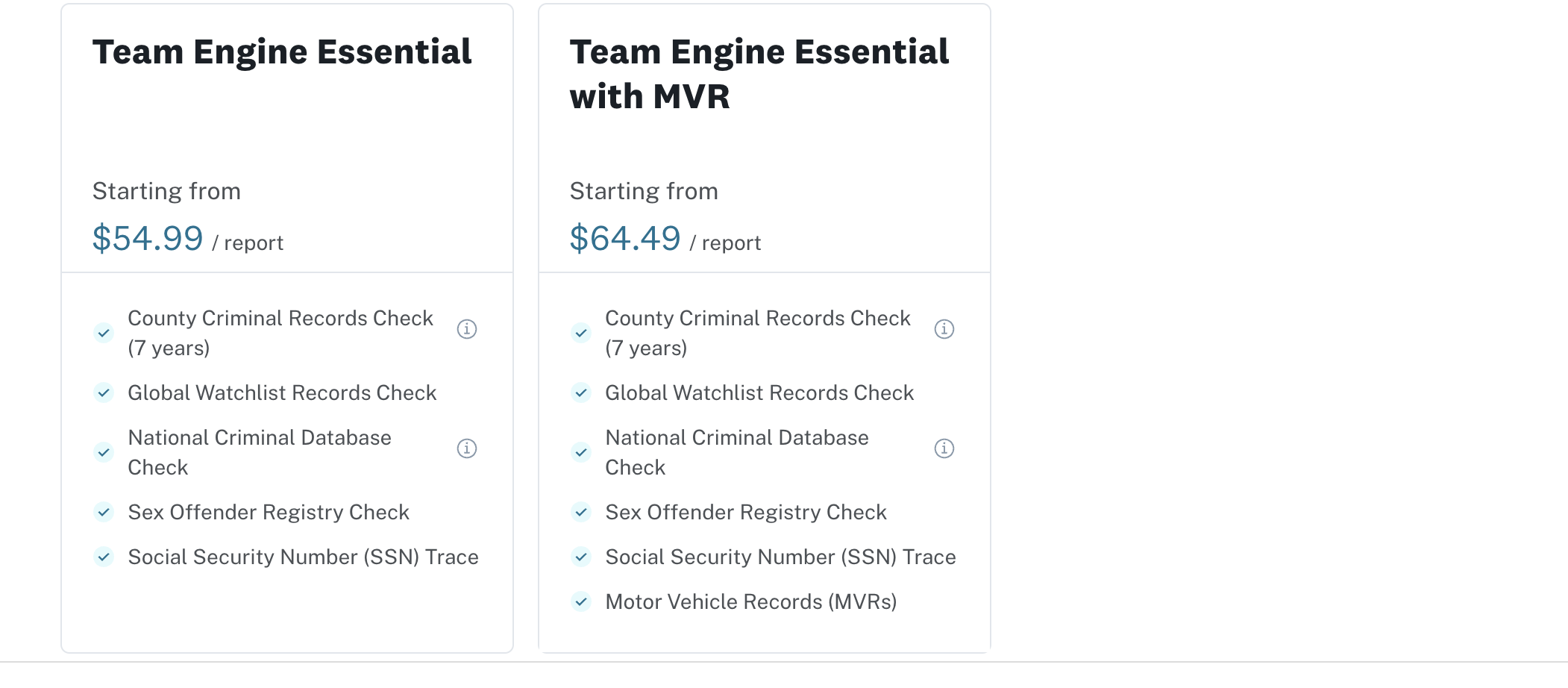This screenshot has width=1568, height=688.
Task: Click National Criminal Database info icon in non-MVR card
Action: pos(467,448)
